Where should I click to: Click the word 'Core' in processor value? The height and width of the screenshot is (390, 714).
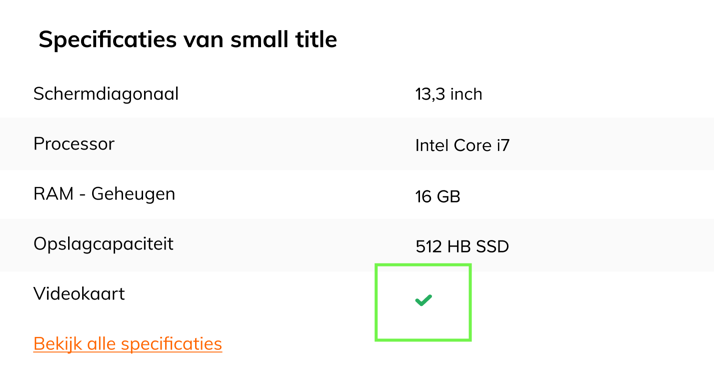(473, 145)
